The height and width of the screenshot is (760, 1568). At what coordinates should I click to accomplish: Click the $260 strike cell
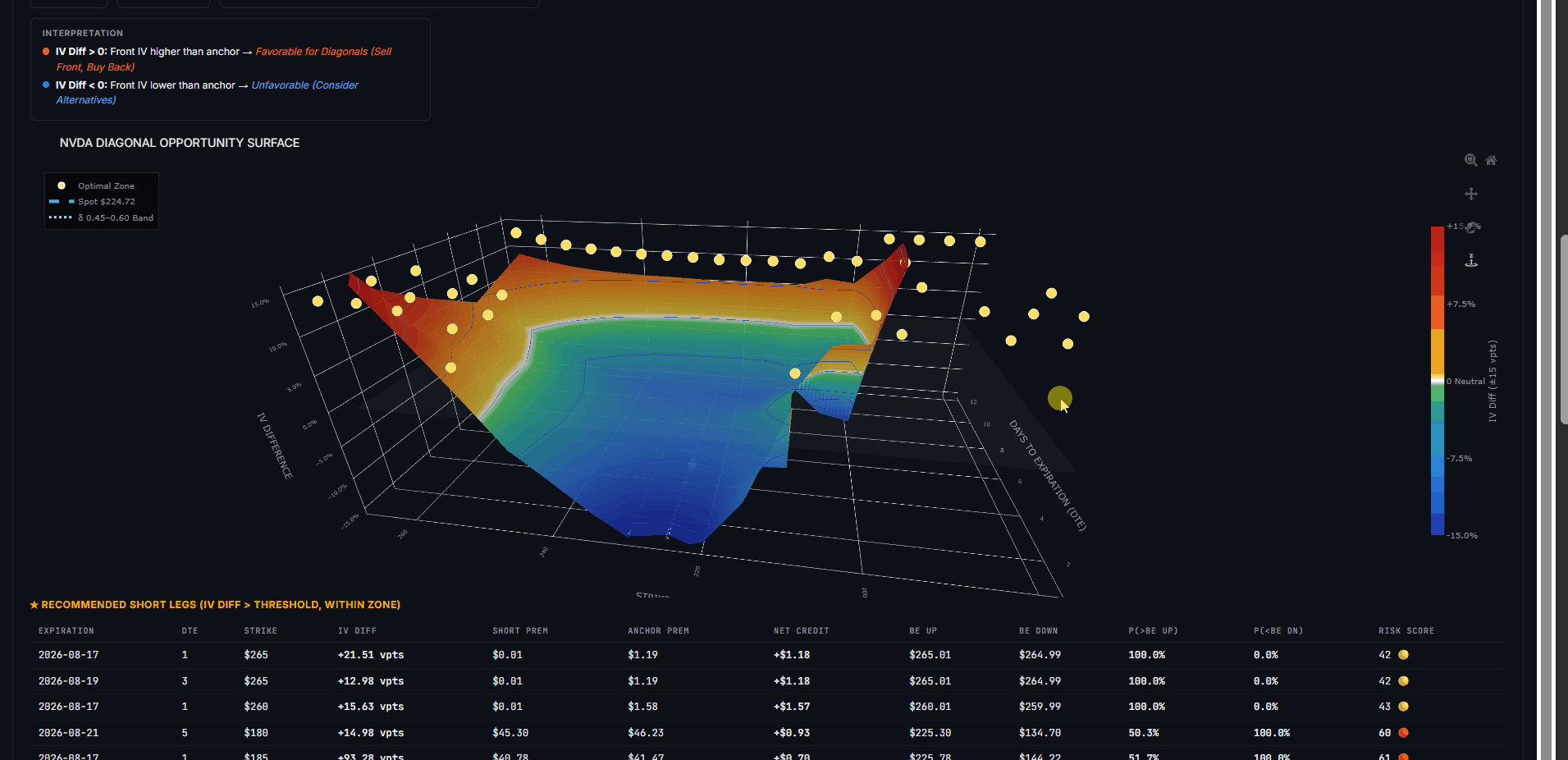256,707
